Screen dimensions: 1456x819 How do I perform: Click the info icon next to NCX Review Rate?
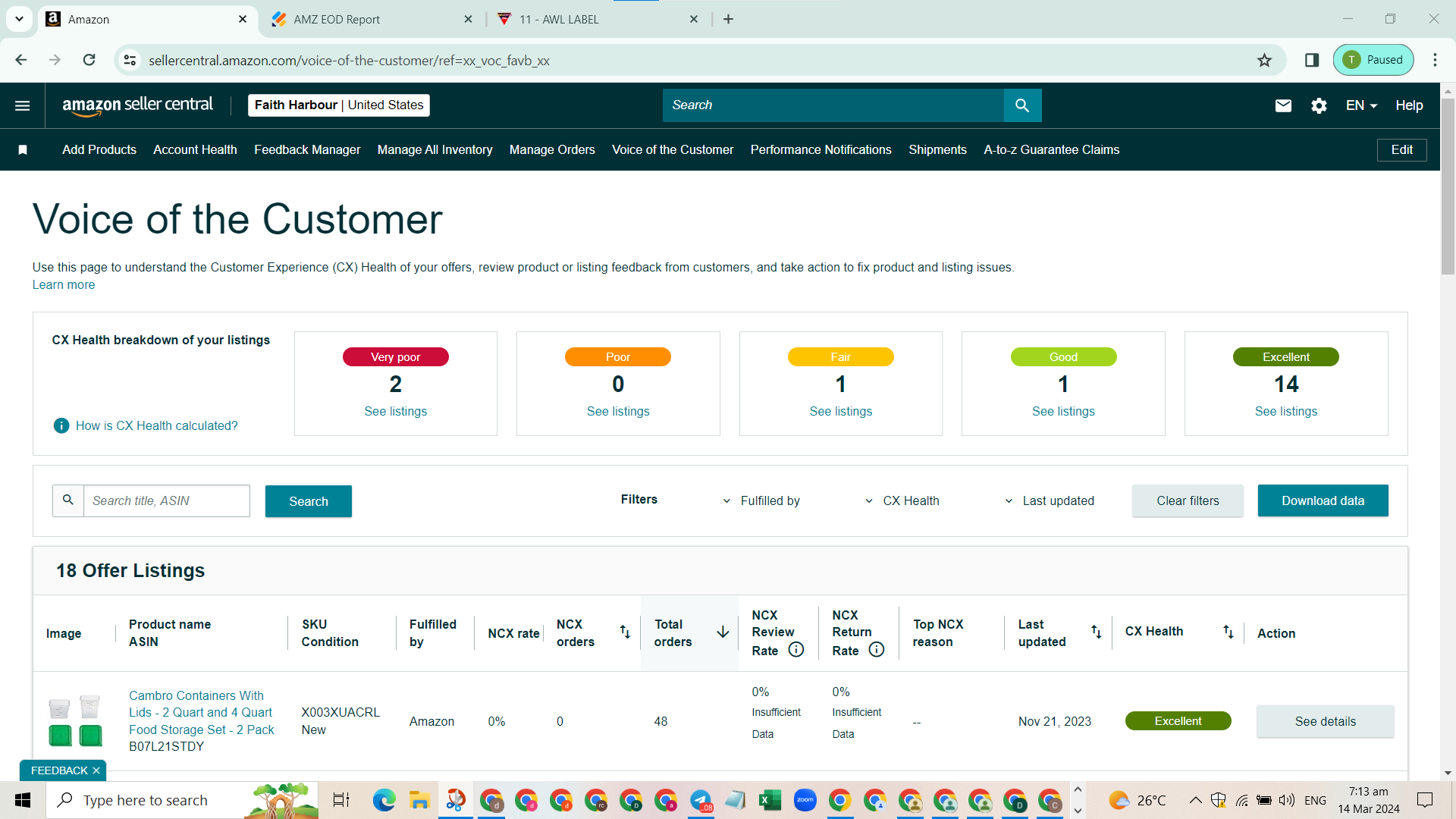pyautogui.click(x=796, y=650)
